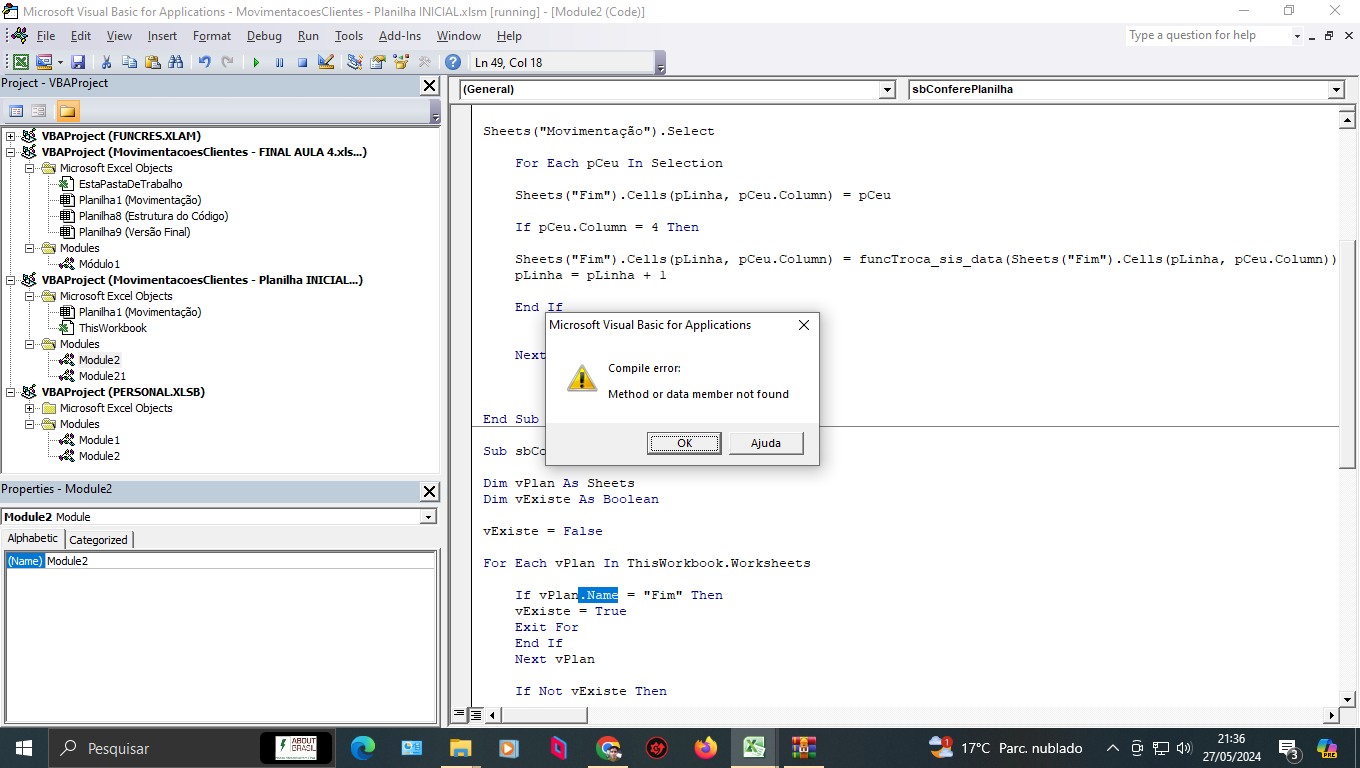1360x768 pixels.
Task: Collapse Modules folder under PERSONAL.XLSB
Action: pos(29,424)
